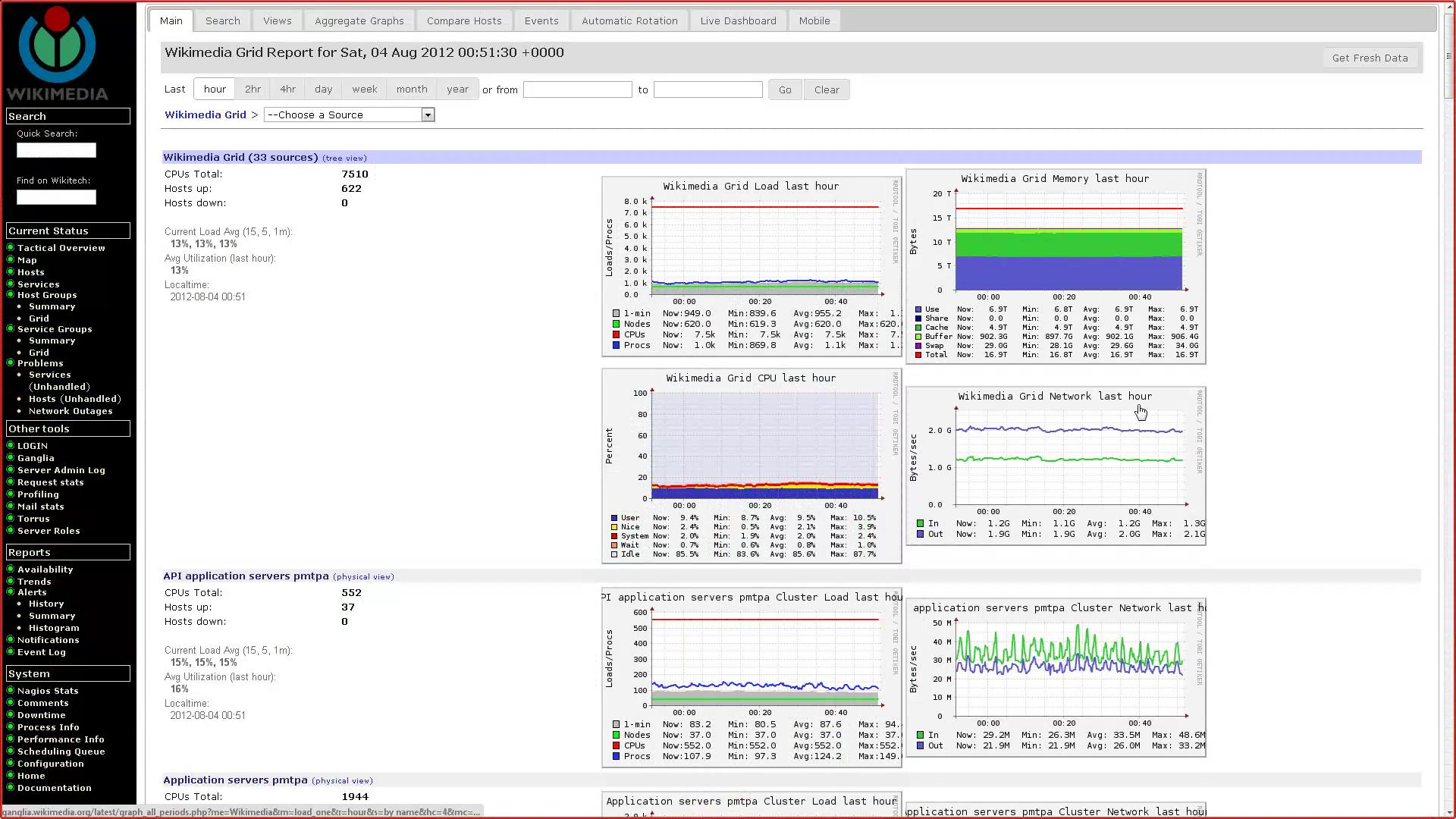Focus the Quick Search input box
This screenshot has width=1456, height=819.
(x=56, y=150)
